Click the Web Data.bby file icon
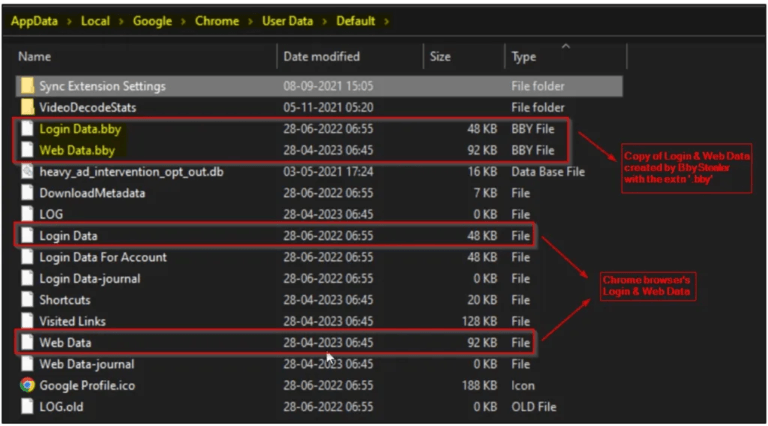This screenshot has width=768, height=426. click(27, 150)
